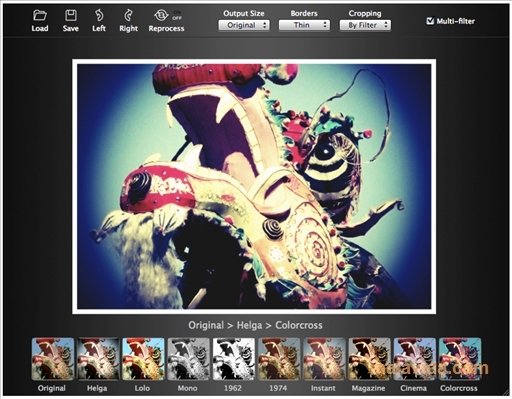
Task: Enable the Multi-filter checkbox
Action: pos(430,21)
